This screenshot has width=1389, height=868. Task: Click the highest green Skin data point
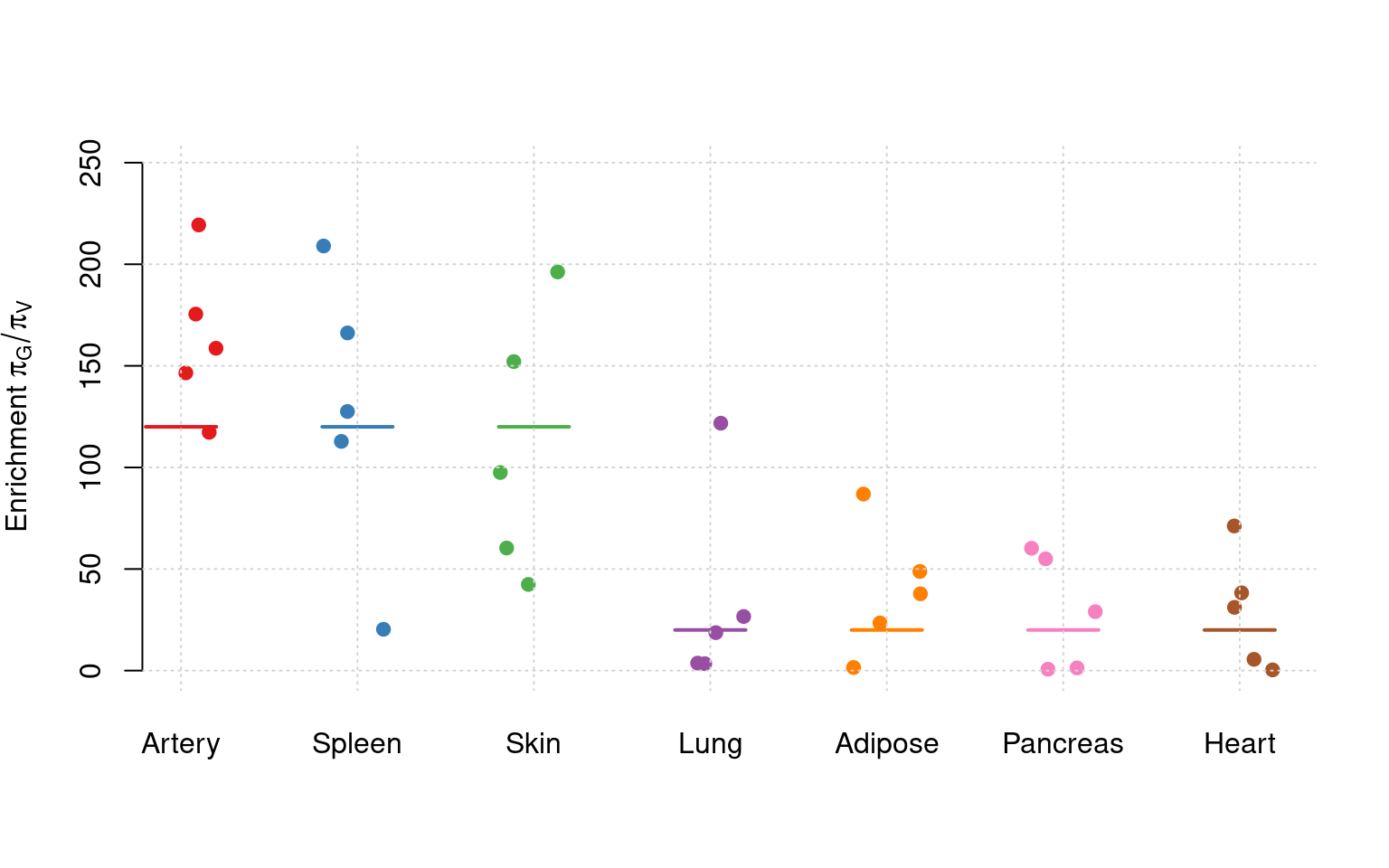[558, 272]
